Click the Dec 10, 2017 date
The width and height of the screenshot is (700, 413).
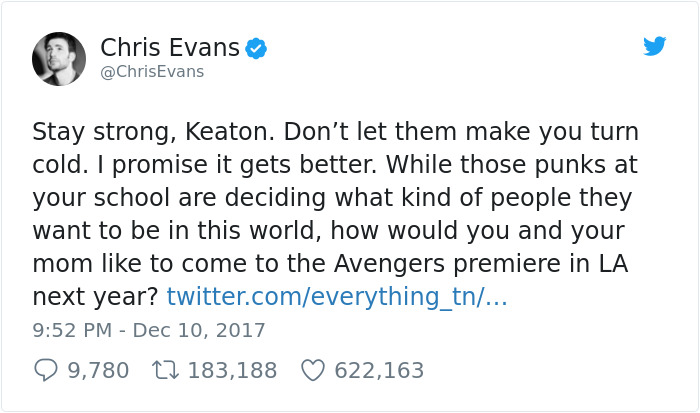tap(201, 330)
